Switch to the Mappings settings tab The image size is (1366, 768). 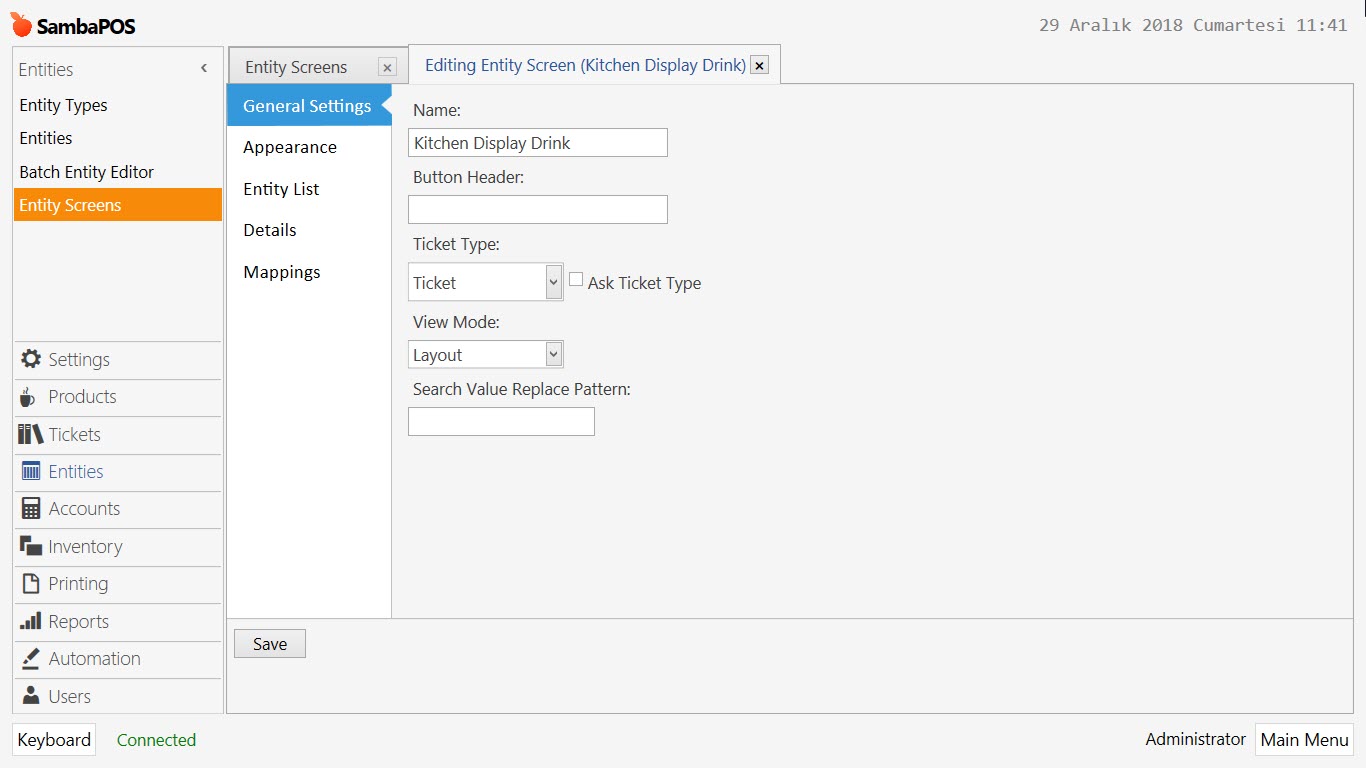[x=282, y=272]
